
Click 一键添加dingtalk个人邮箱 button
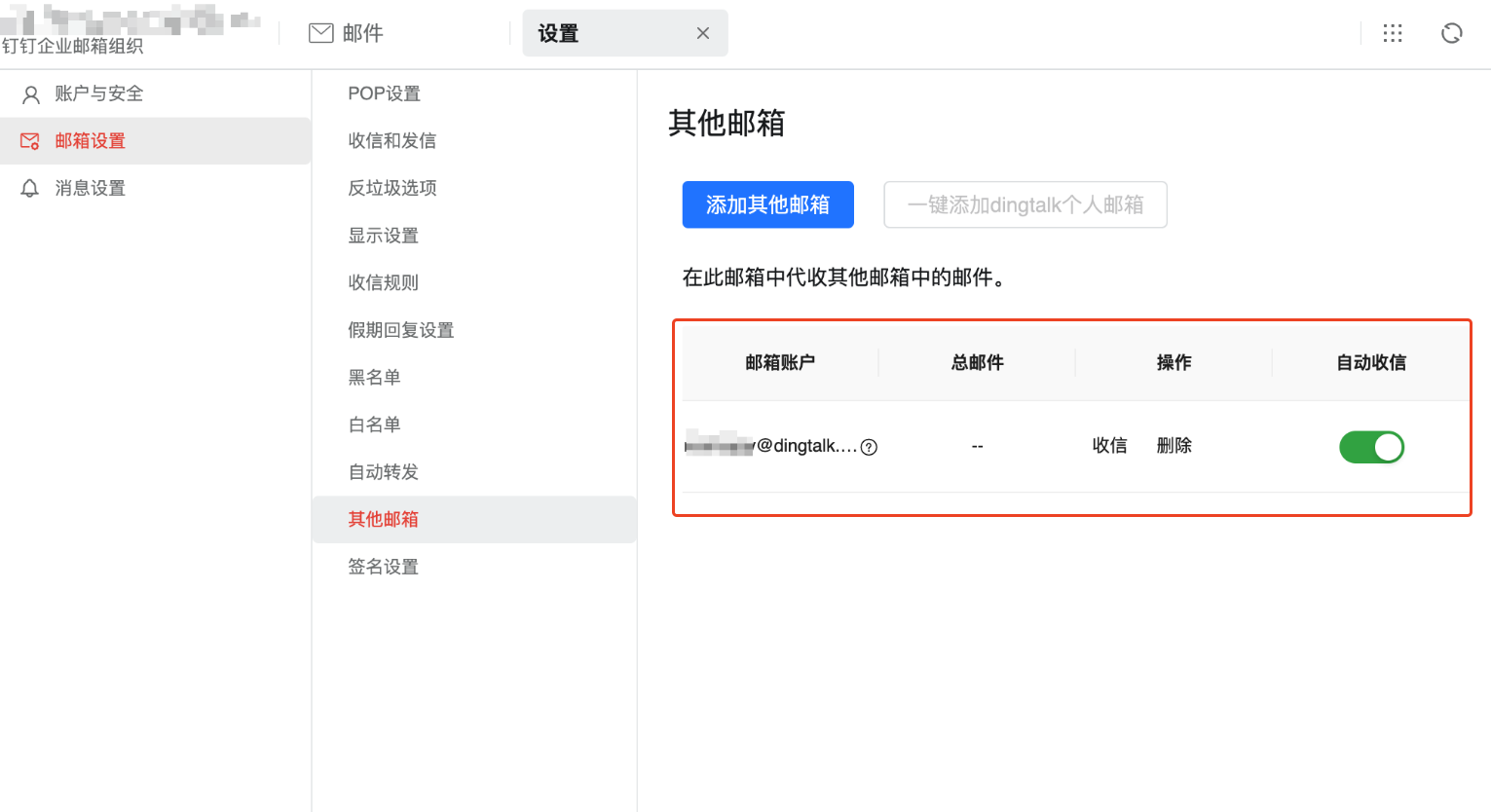click(1025, 204)
